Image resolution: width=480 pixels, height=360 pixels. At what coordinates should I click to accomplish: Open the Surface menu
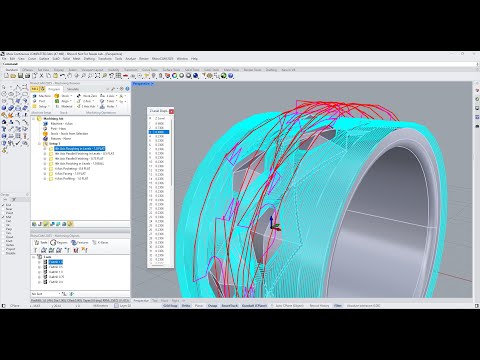click(x=44, y=59)
